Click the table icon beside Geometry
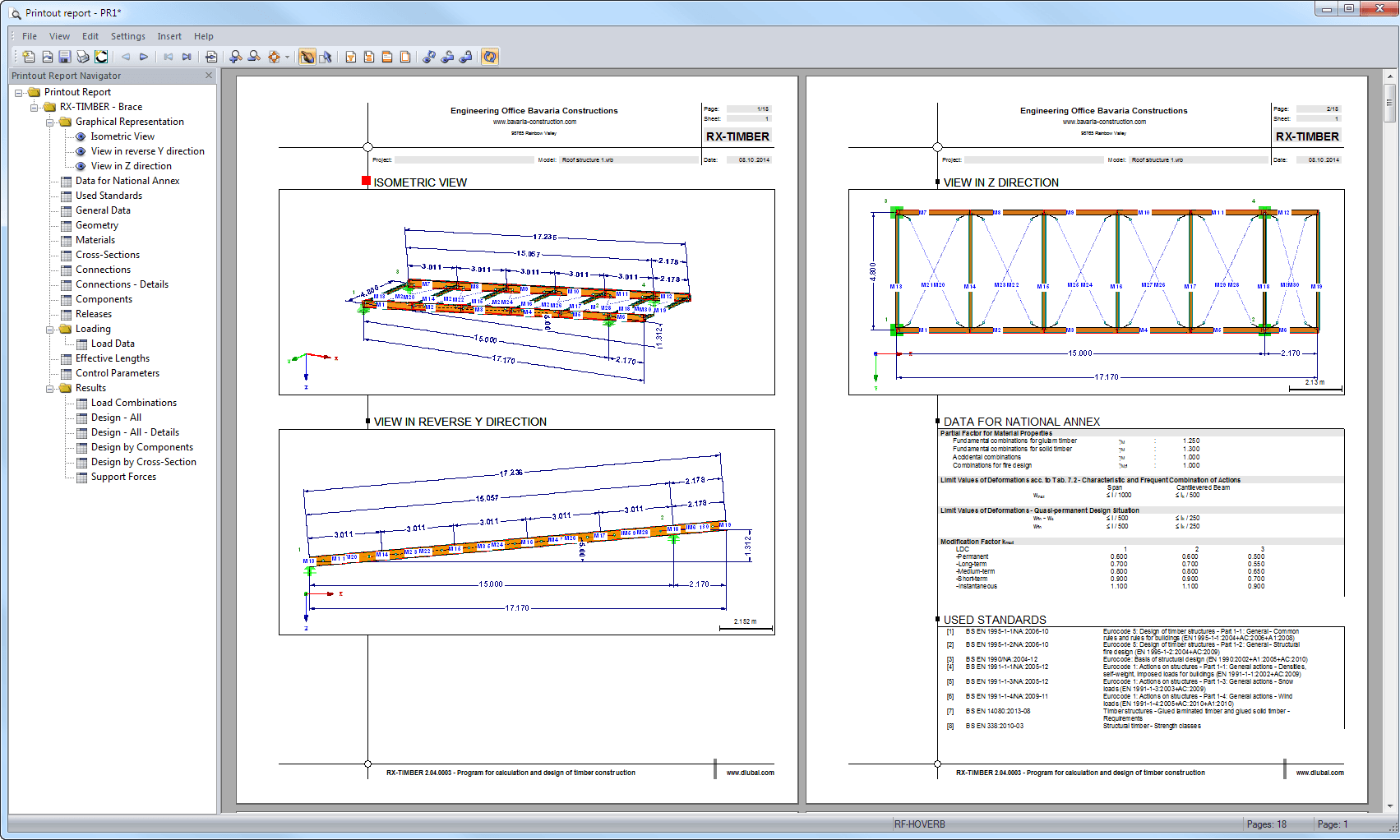Viewport: 1400px width, 840px height. pos(67,226)
